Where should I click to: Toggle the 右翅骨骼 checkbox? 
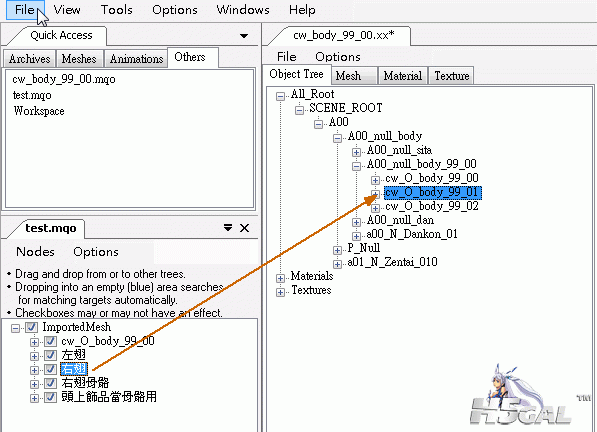click(50, 383)
